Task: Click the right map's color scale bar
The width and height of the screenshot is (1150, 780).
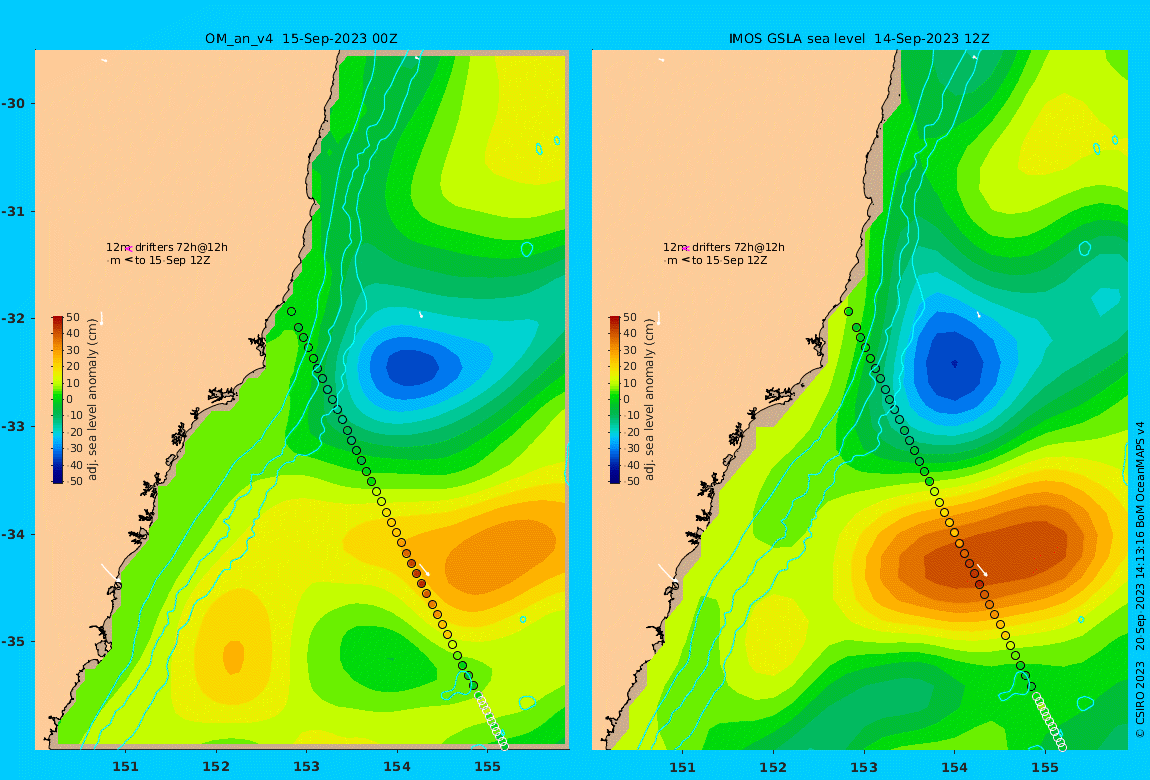Action: pos(615,400)
